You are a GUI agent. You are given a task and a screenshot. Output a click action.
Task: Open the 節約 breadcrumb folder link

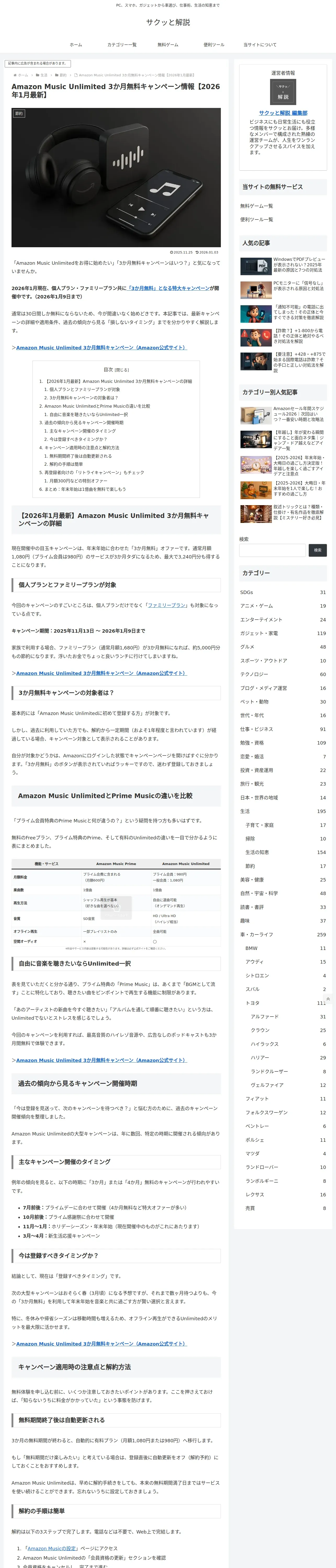[x=63, y=76]
